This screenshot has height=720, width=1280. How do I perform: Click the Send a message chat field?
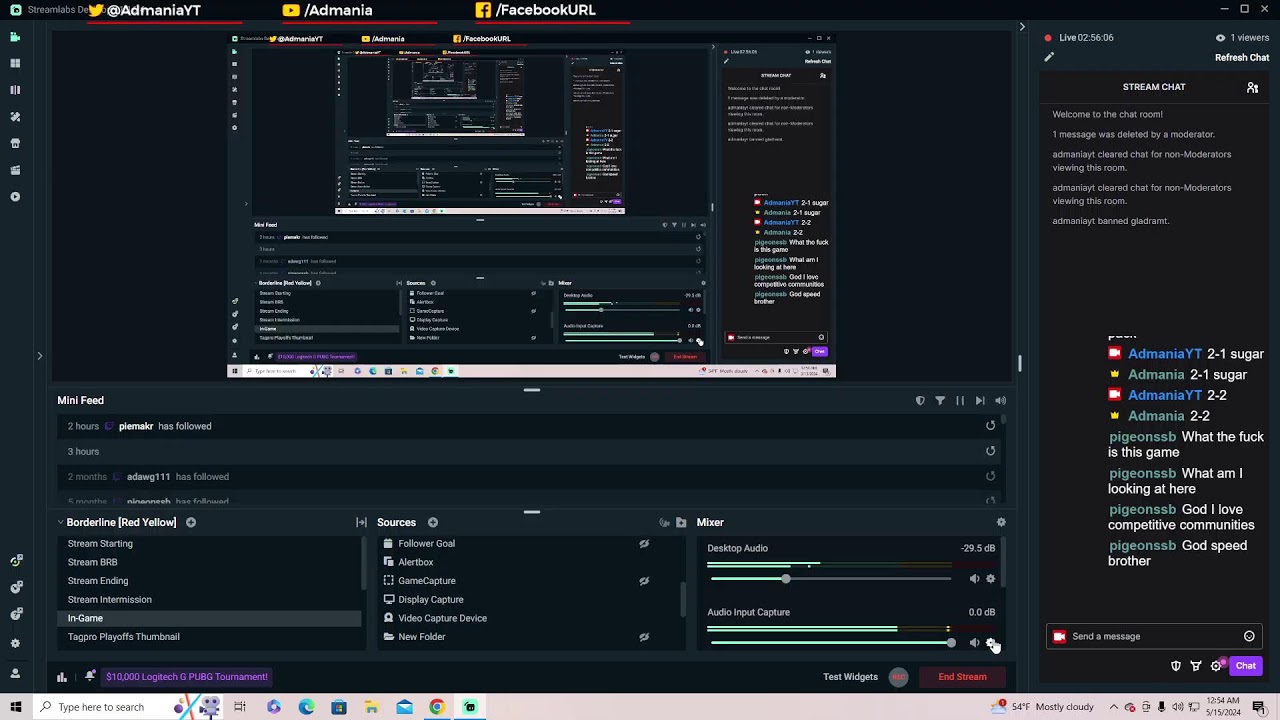1155,636
